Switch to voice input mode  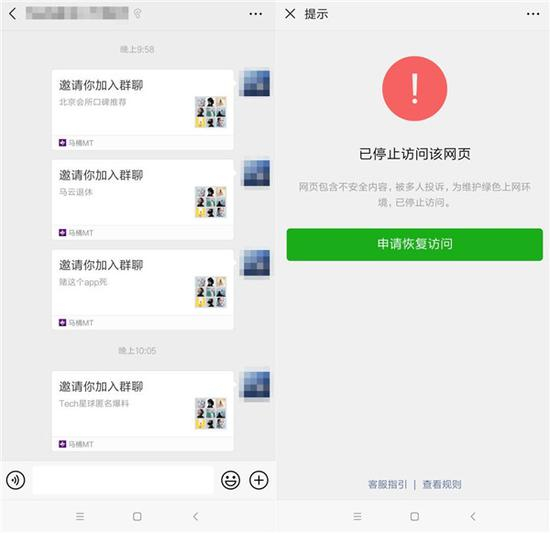pos(15,480)
